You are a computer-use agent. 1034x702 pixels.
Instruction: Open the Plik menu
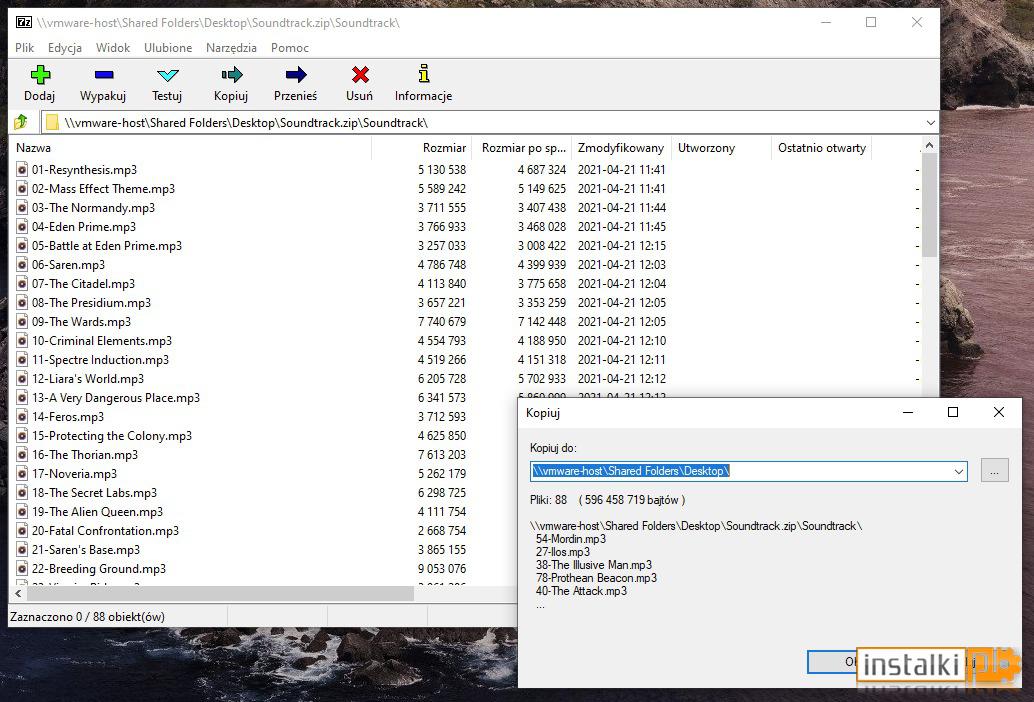click(23, 47)
